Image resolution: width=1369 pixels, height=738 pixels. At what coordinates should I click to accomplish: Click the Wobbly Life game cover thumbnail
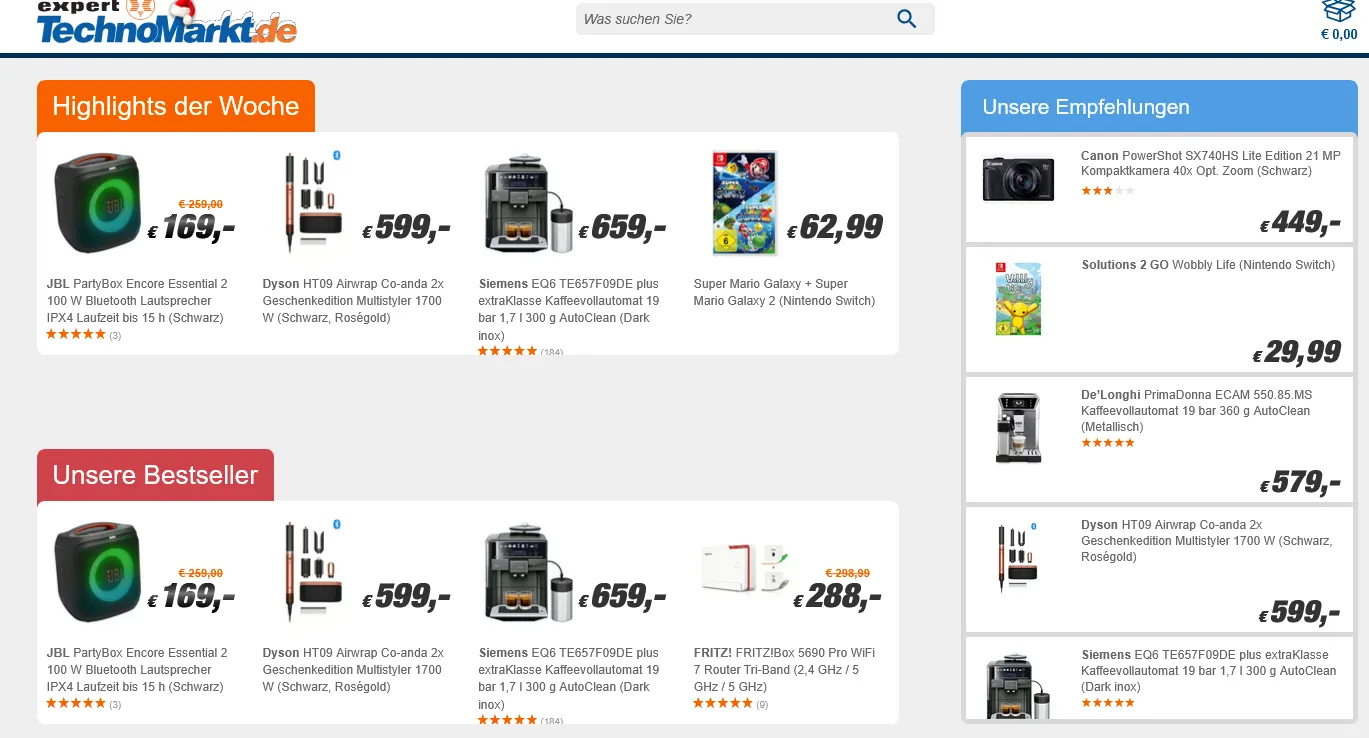click(1018, 299)
